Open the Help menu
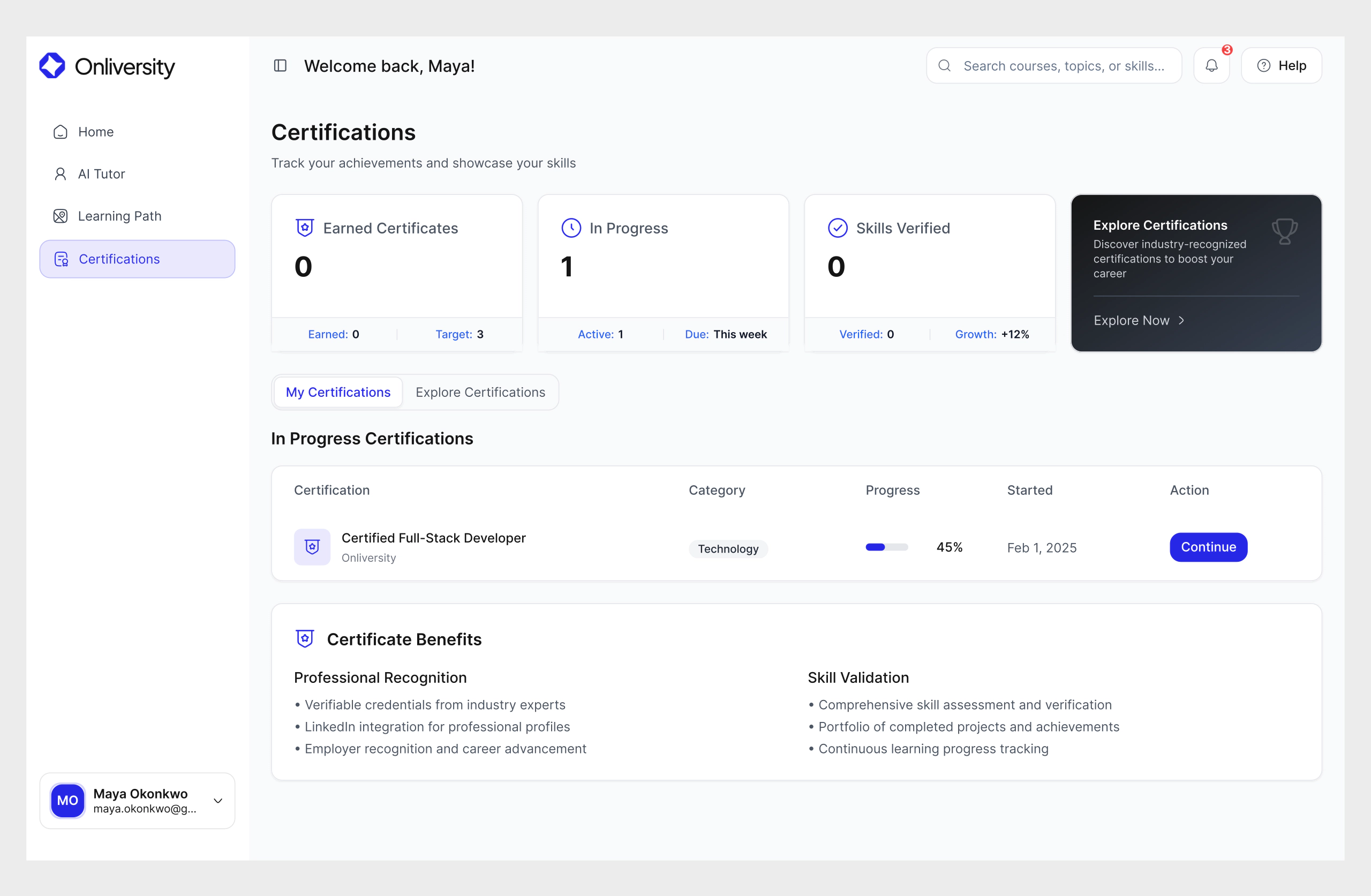 click(x=1281, y=65)
